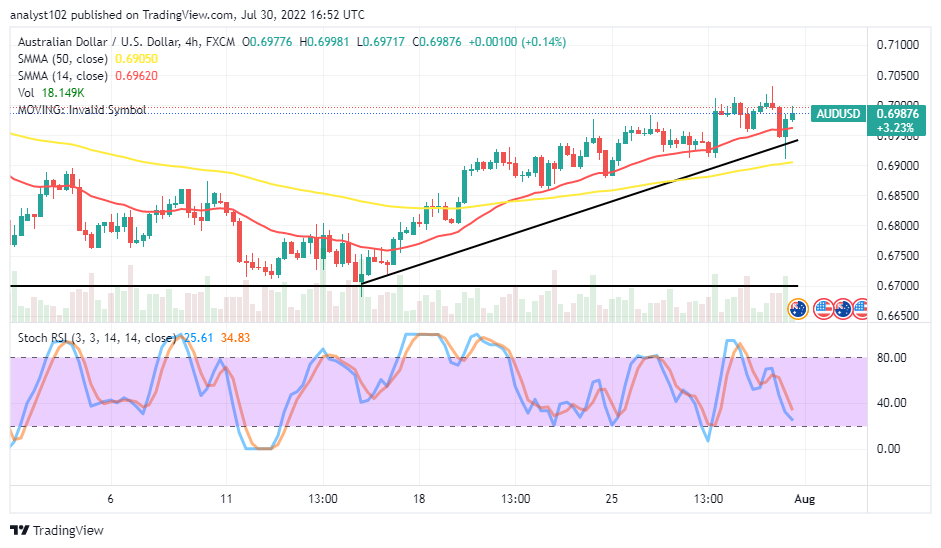Click the low price value L0.69717
The height and width of the screenshot is (548, 941).
(381, 42)
